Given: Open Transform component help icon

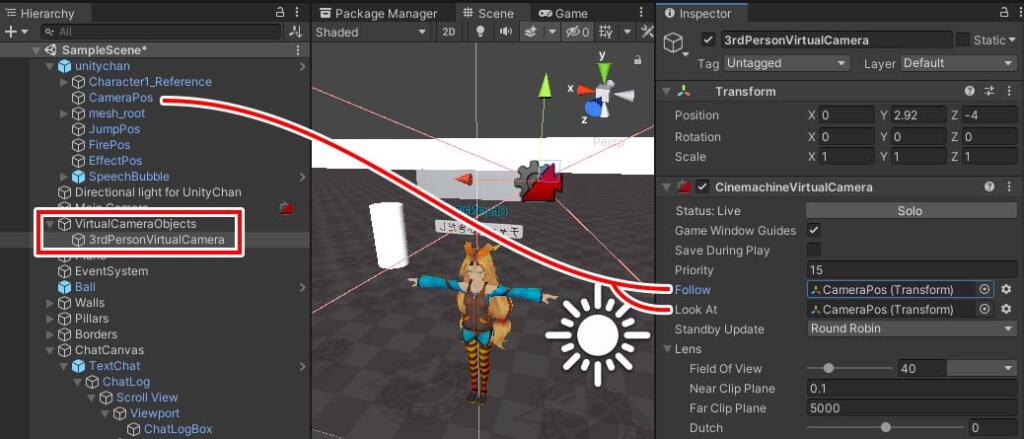Looking at the screenshot, I should point(970,91).
